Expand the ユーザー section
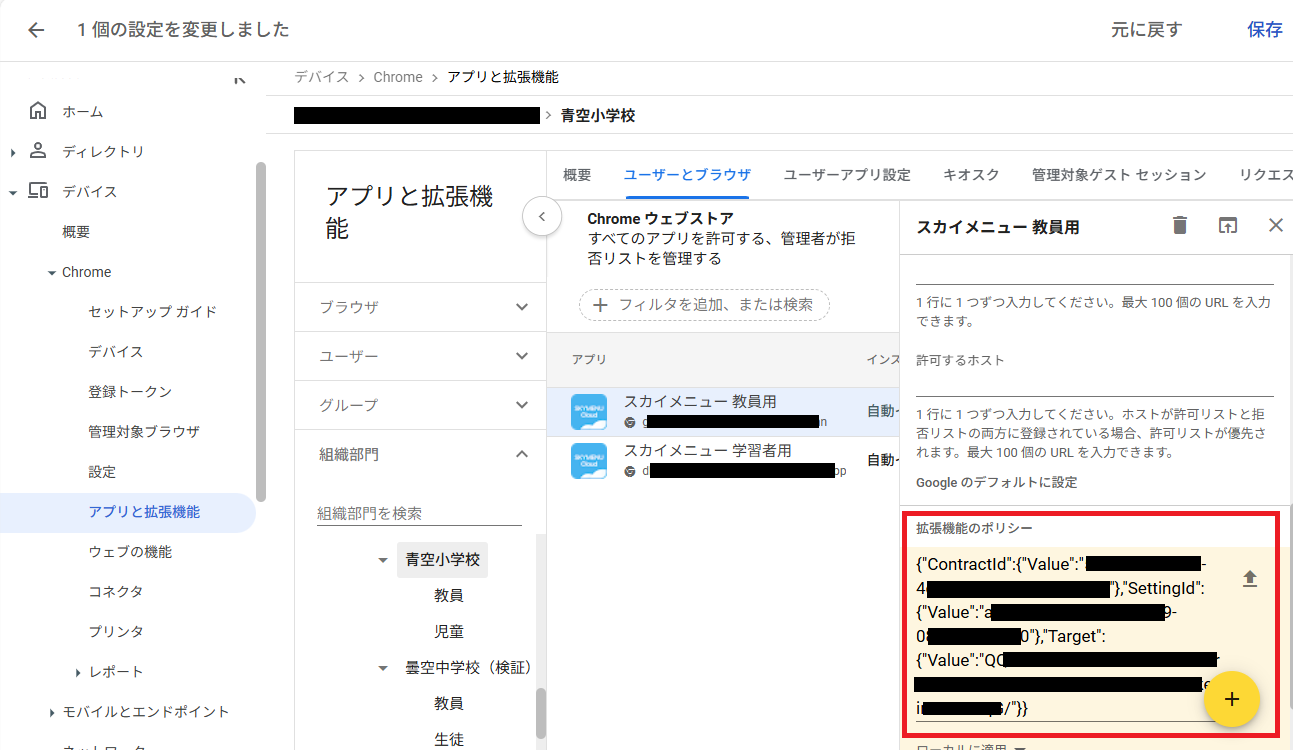This screenshot has width=1293, height=750. coord(521,356)
